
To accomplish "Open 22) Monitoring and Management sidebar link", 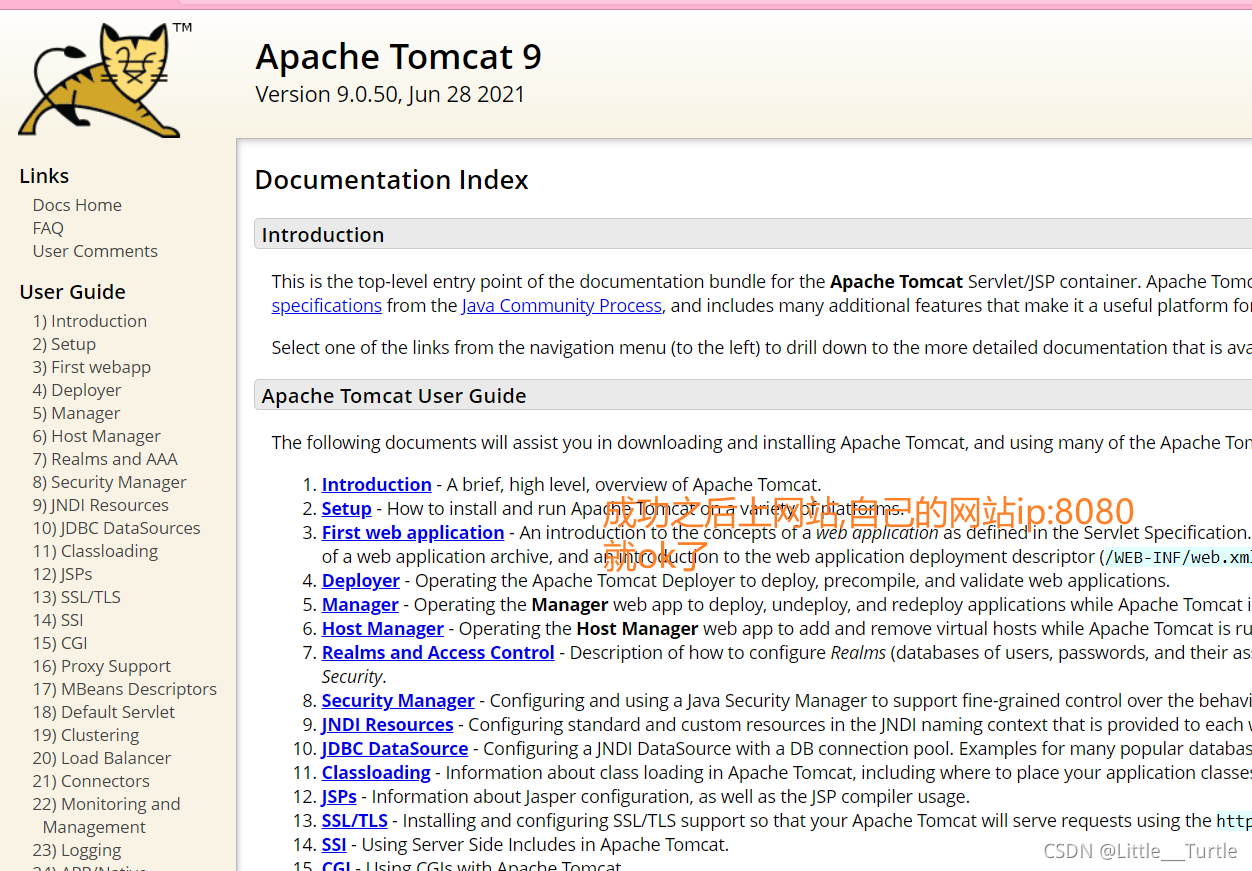I will point(107,815).
